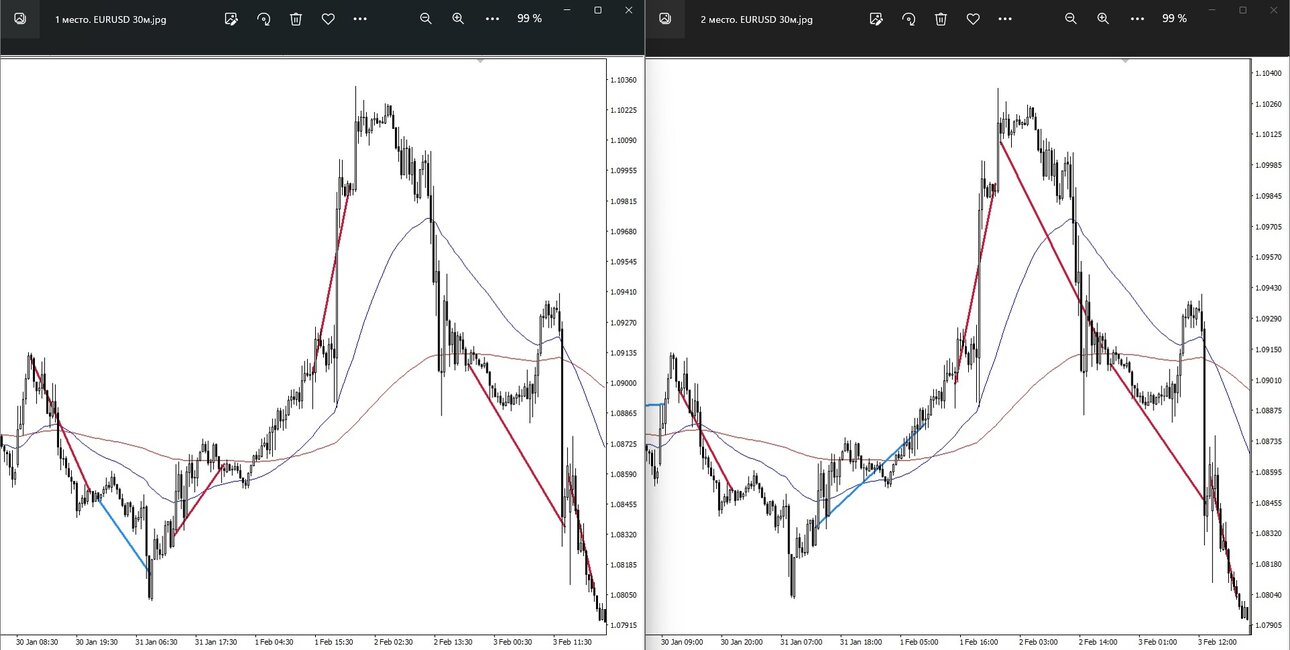The image size is (1290, 650).
Task: Click the 99 % zoom level in '1 место' window
Action: [529, 19]
